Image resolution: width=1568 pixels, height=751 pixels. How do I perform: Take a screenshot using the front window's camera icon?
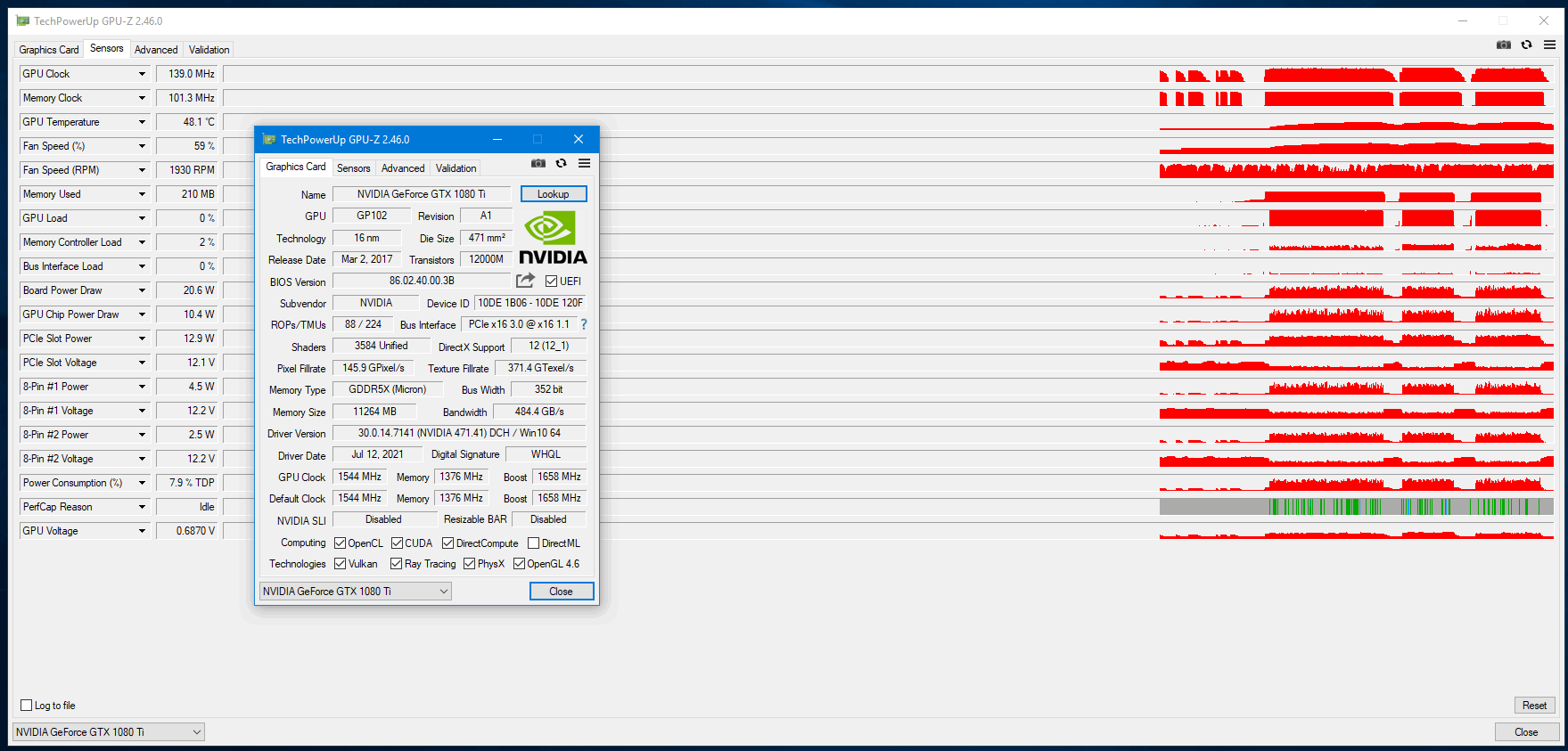point(538,164)
